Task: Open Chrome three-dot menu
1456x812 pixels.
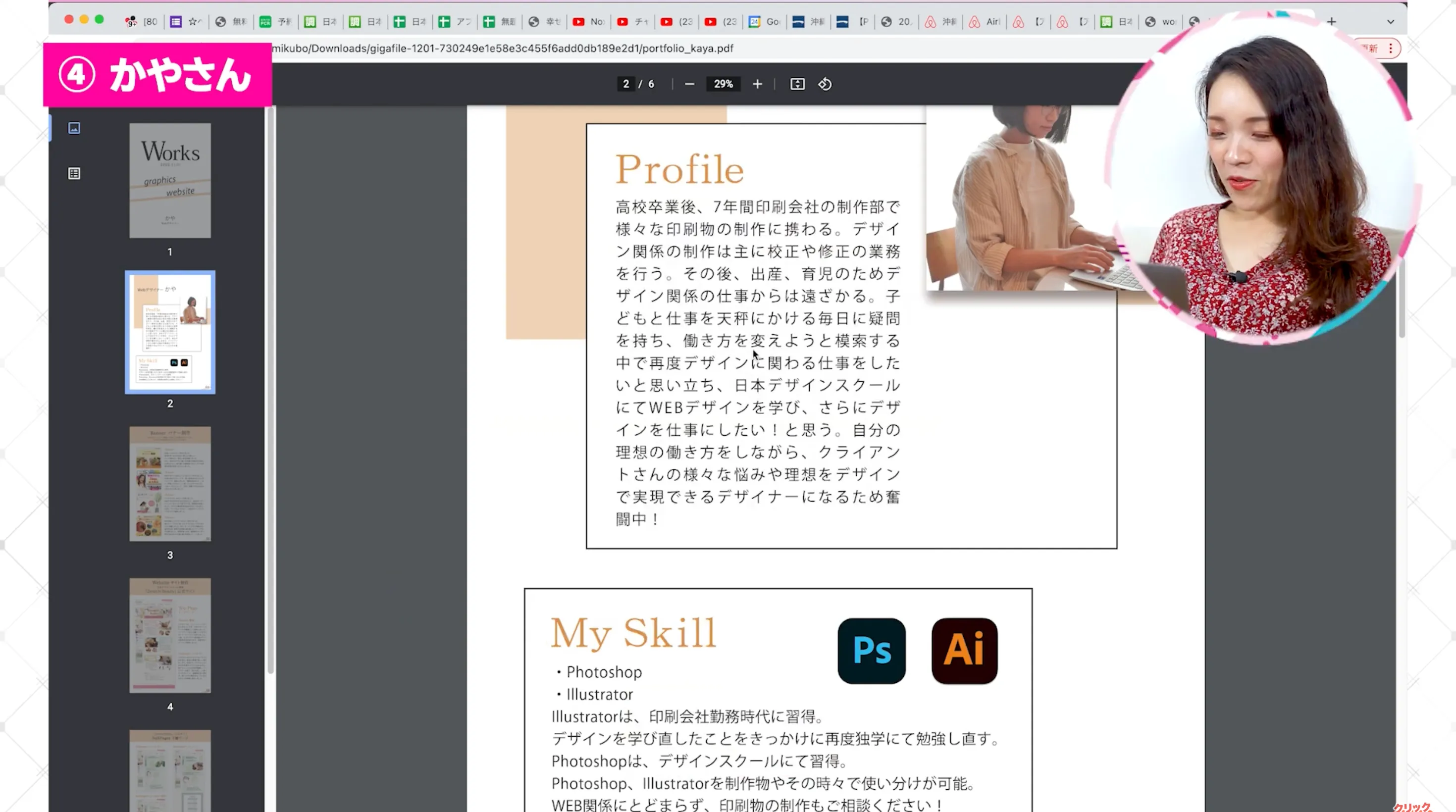Action: (1391, 49)
